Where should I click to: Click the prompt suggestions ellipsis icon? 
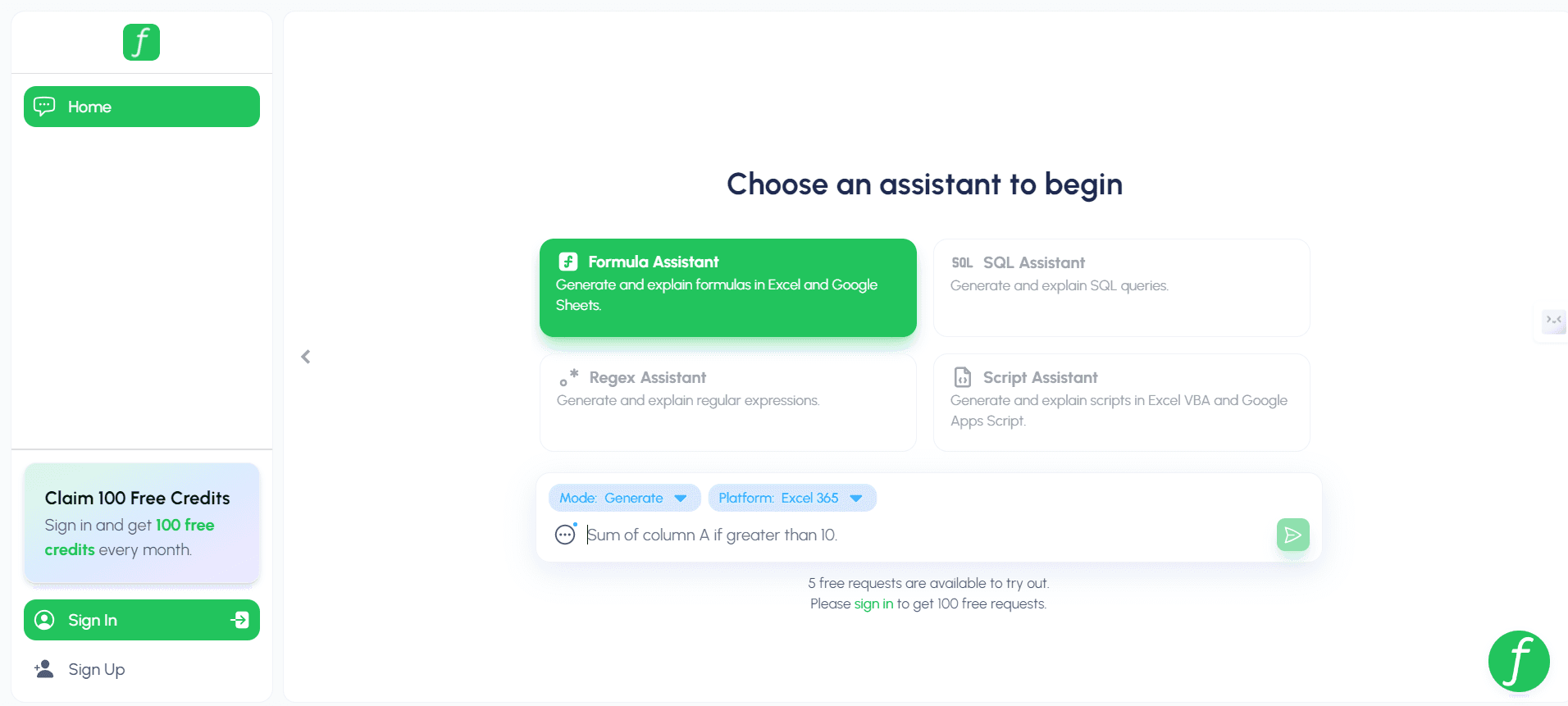click(565, 534)
